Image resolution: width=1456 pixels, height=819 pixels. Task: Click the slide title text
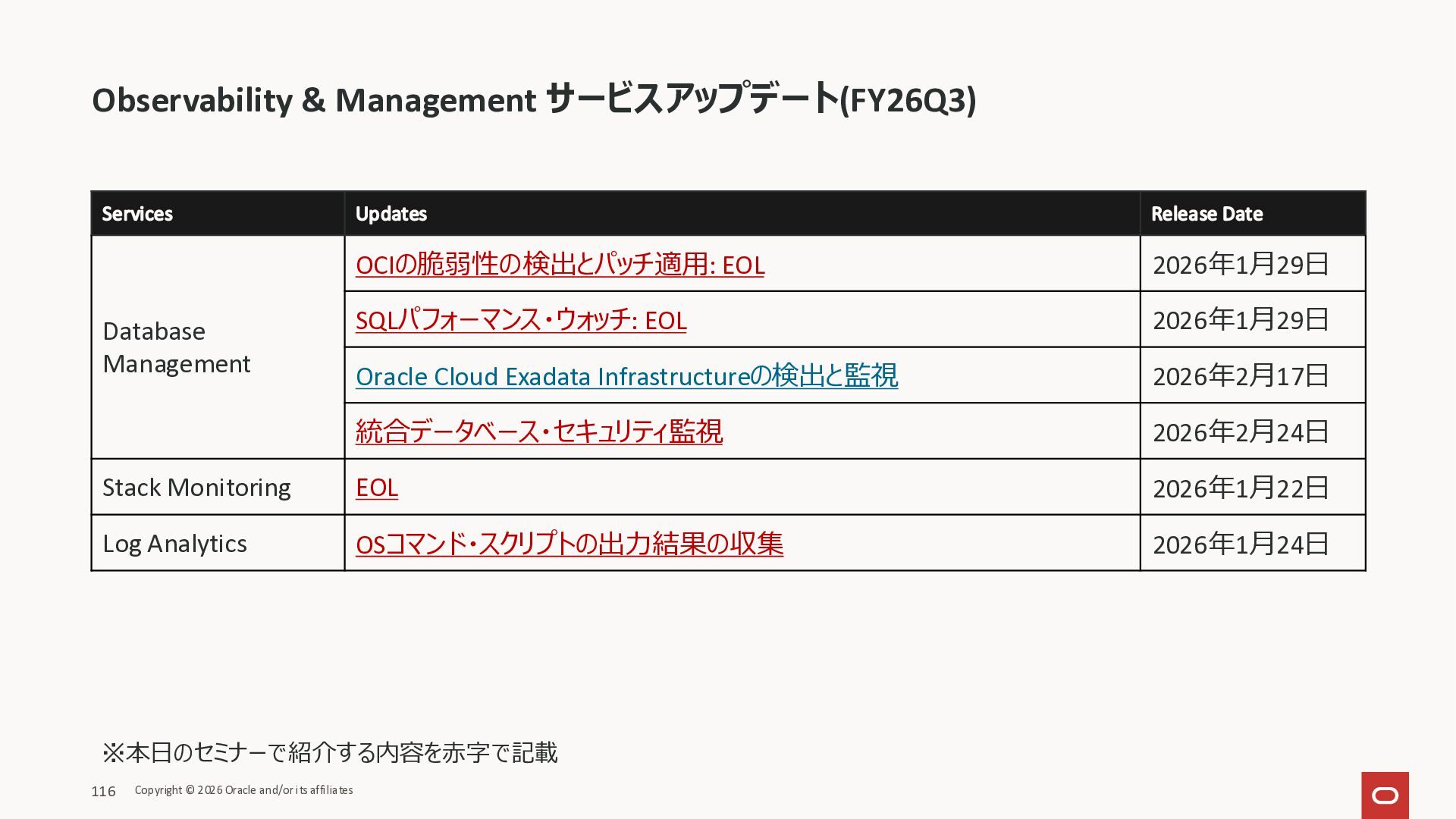point(533,100)
